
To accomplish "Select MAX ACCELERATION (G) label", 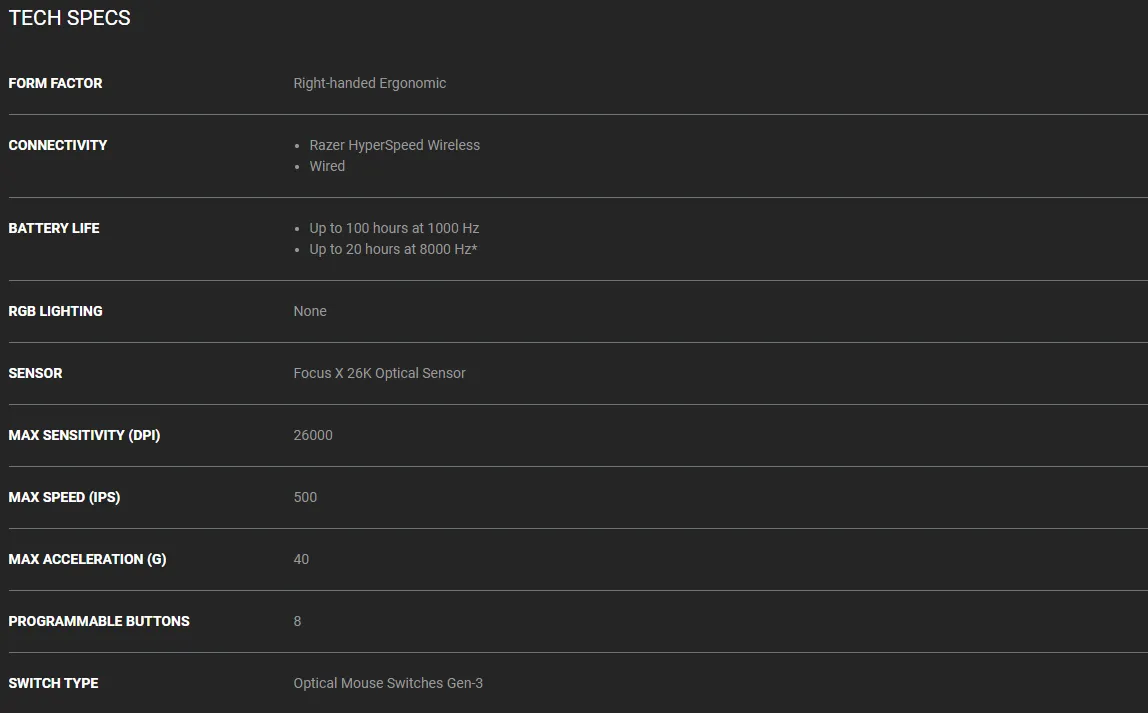I will click(x=87, y=559).
